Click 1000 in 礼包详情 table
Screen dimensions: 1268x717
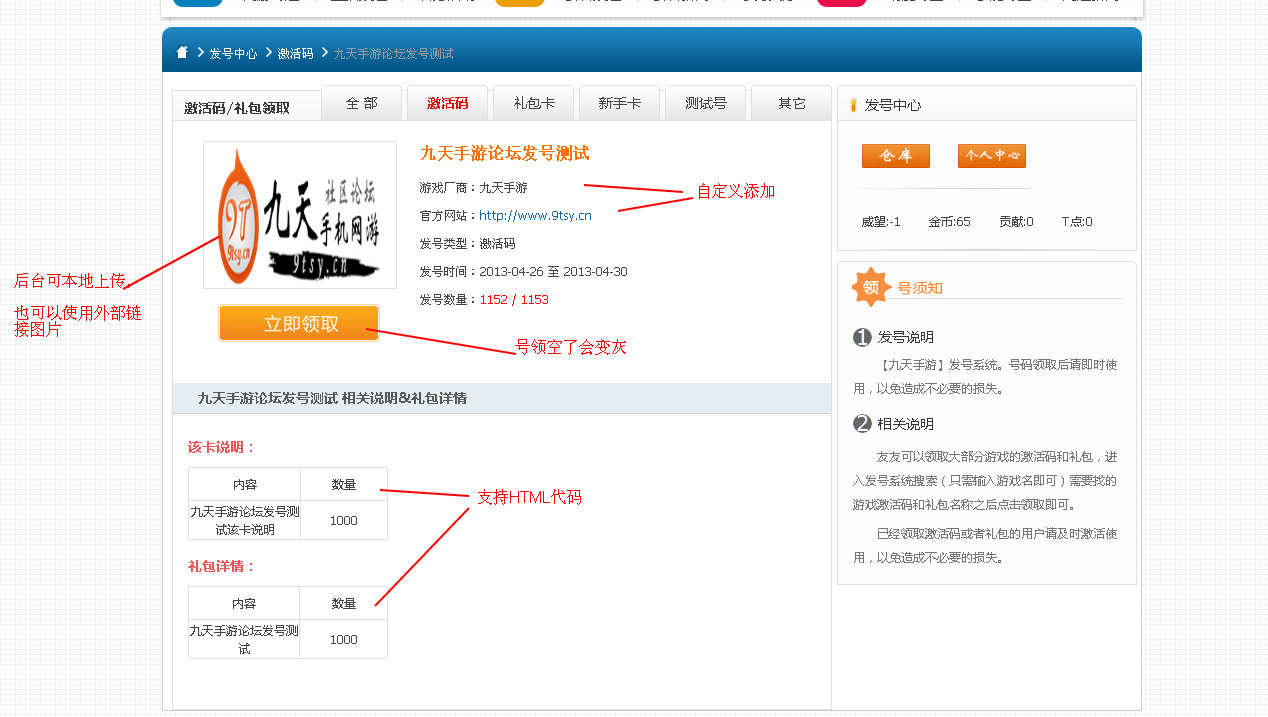pyautogui.click(x=344, y=640)
